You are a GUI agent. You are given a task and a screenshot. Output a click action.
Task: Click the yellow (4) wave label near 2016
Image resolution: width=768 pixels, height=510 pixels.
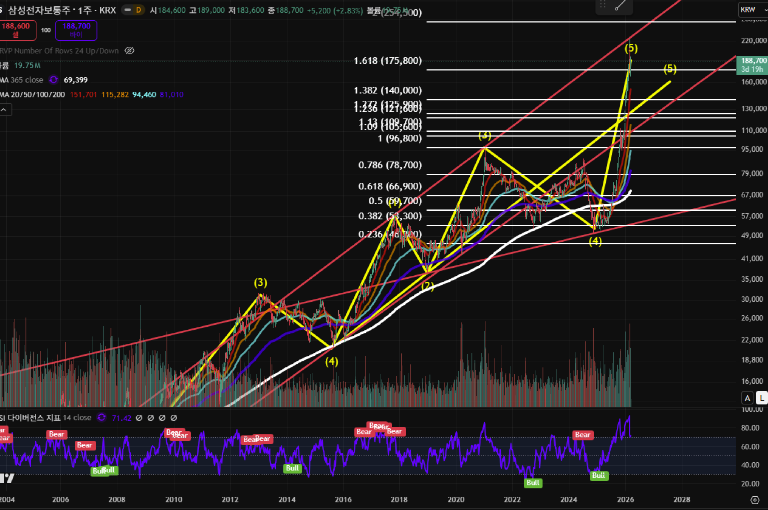tap(332, 361)
